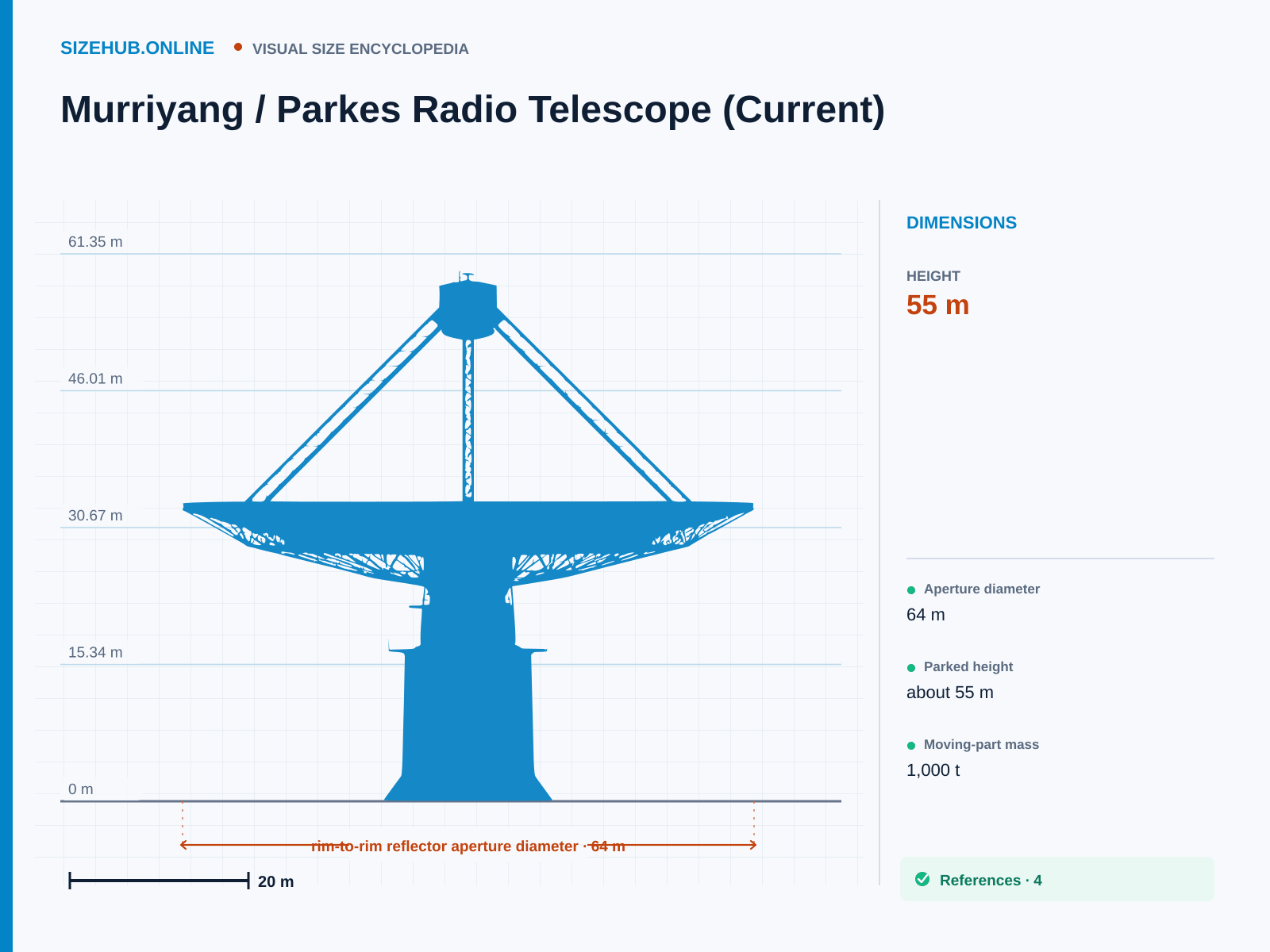Open the SIZEHUB.ONLINE site link
The width and height of the screenshot is (1270, 952).
pos(137,48)
